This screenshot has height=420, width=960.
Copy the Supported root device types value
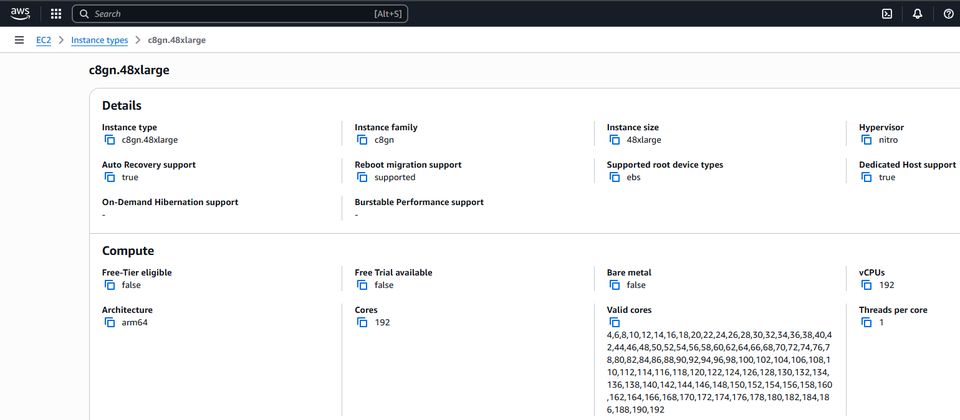(615, 177)
